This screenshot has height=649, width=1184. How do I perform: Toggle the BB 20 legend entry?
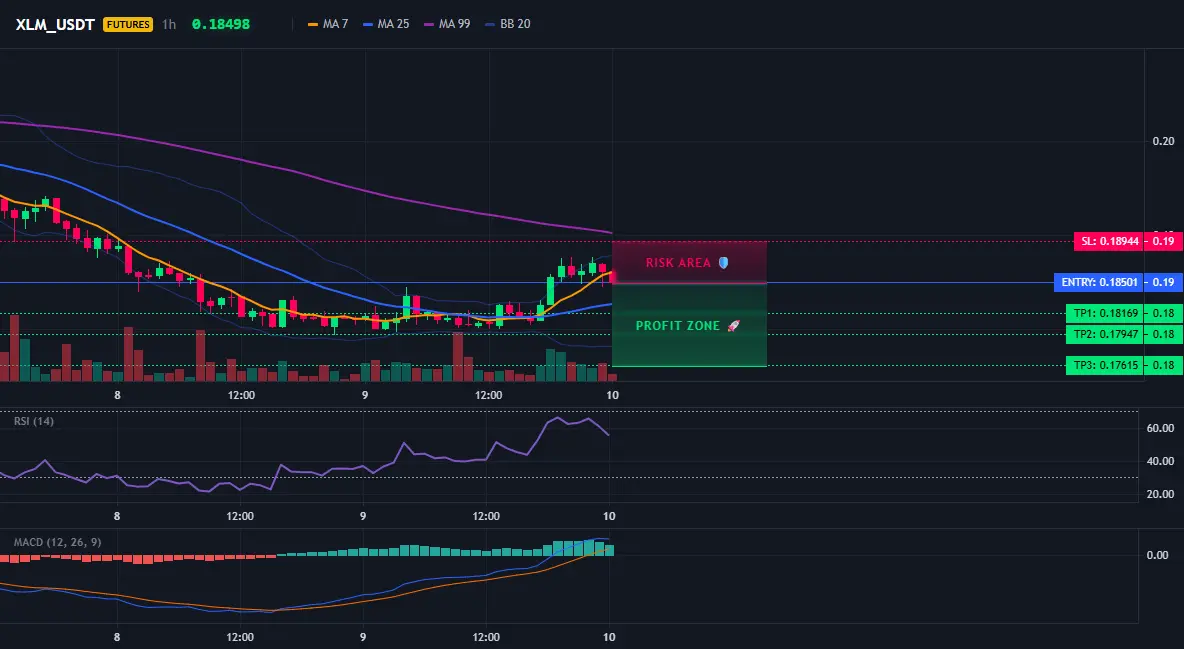click(507, 24)
